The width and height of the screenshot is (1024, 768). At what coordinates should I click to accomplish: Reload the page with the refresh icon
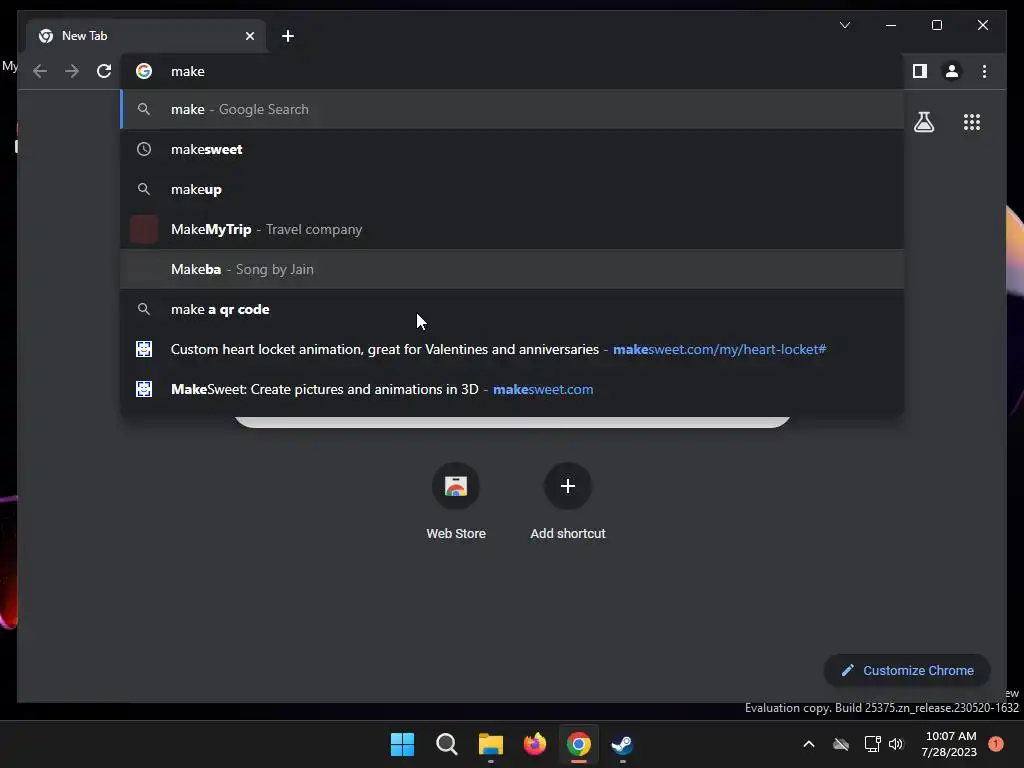tap(104, 71)
